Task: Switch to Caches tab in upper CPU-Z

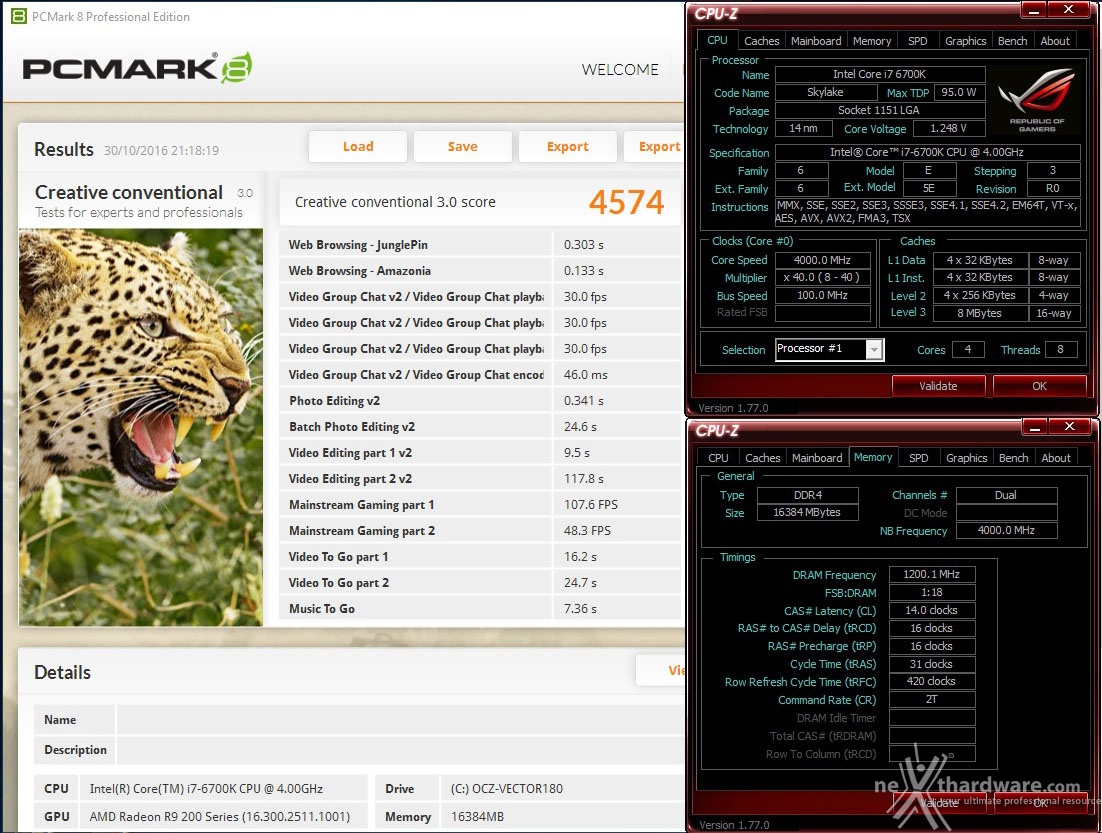Action: point(761,41)
